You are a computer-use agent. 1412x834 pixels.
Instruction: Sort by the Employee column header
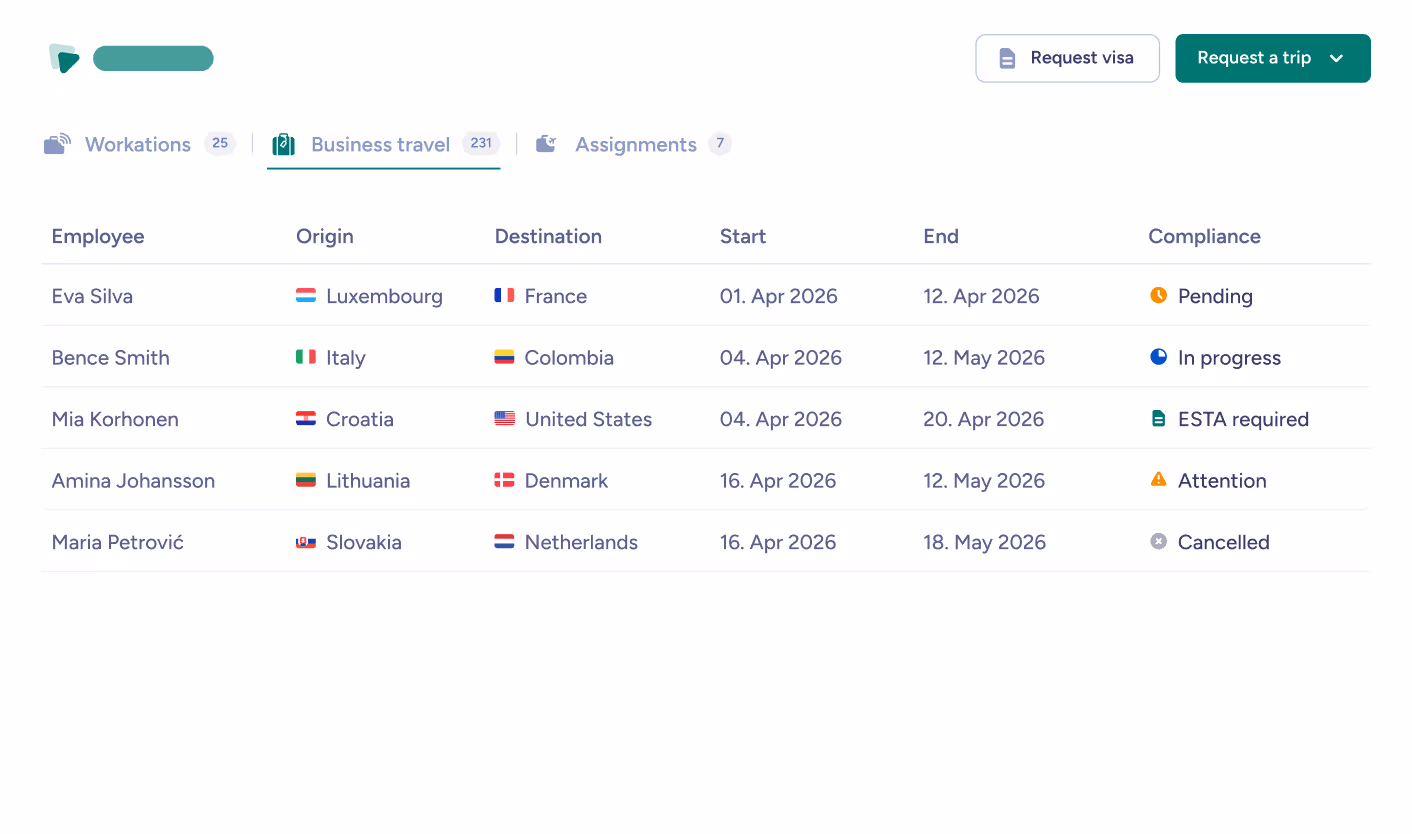click(98, 236)
